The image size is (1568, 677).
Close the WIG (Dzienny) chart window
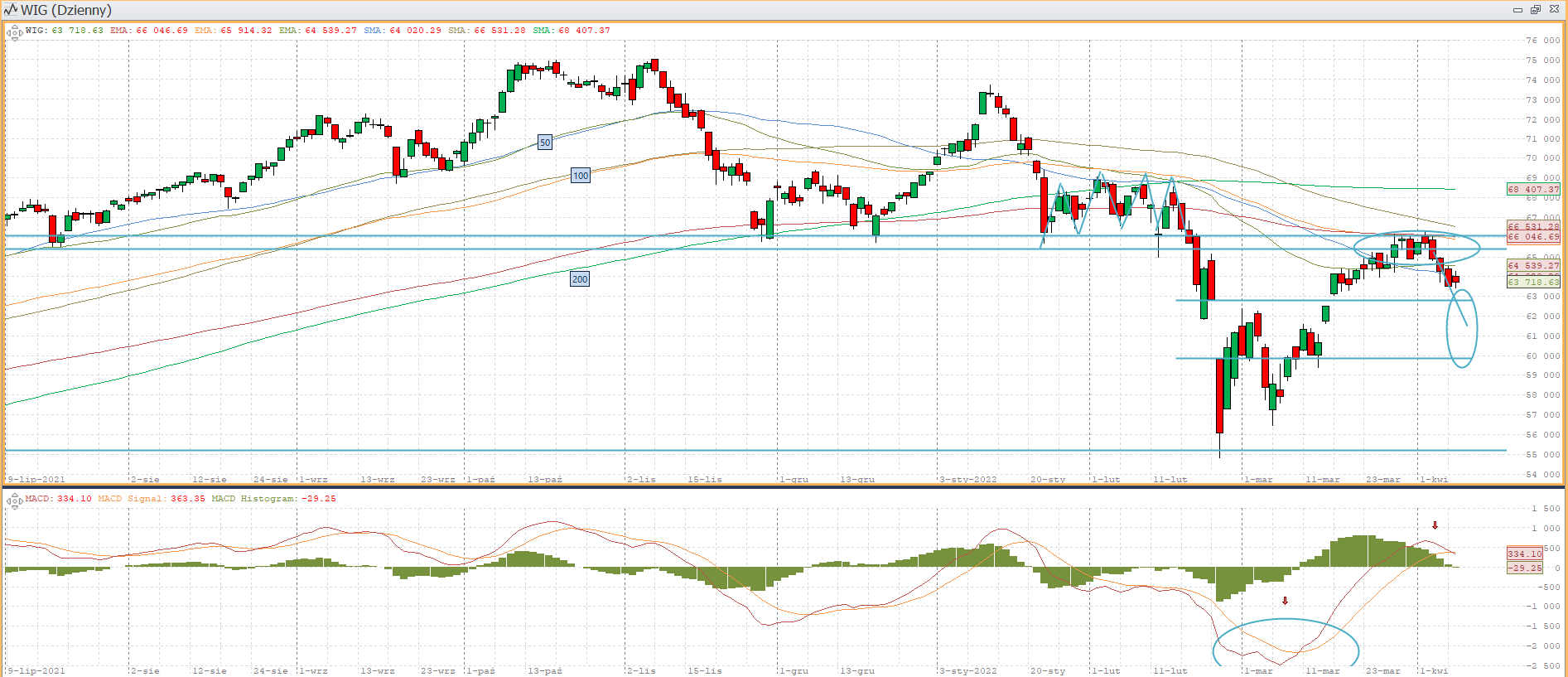point(1554,10)
